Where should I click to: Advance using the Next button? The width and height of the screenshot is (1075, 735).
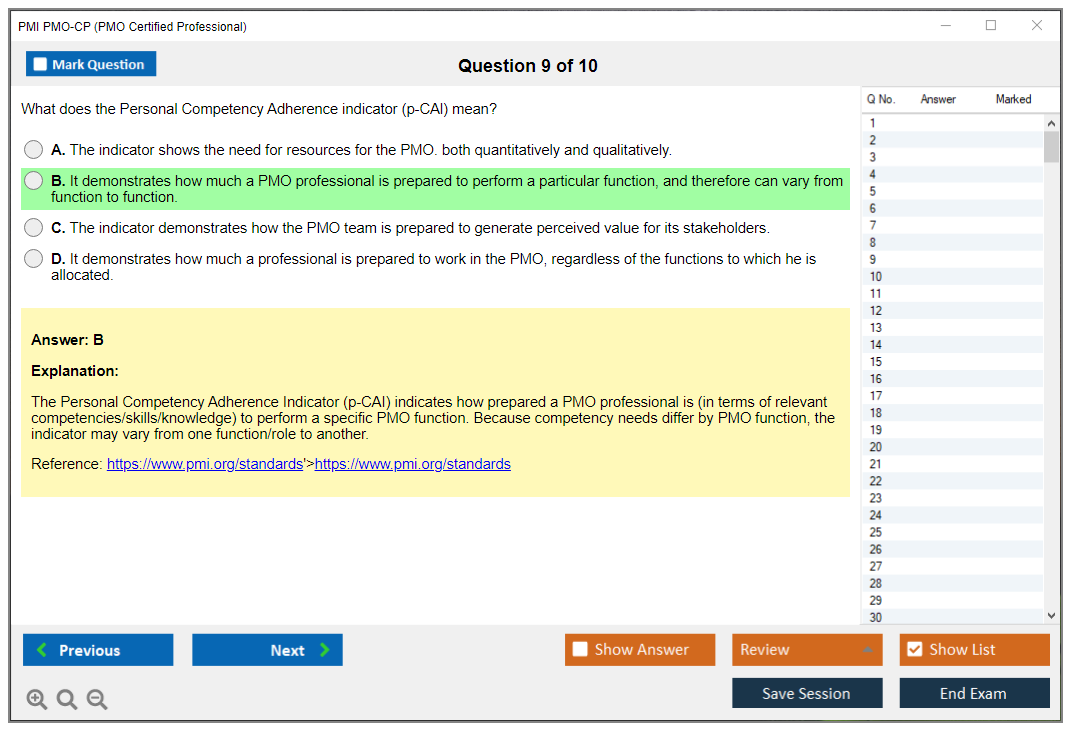pos(267,650)
